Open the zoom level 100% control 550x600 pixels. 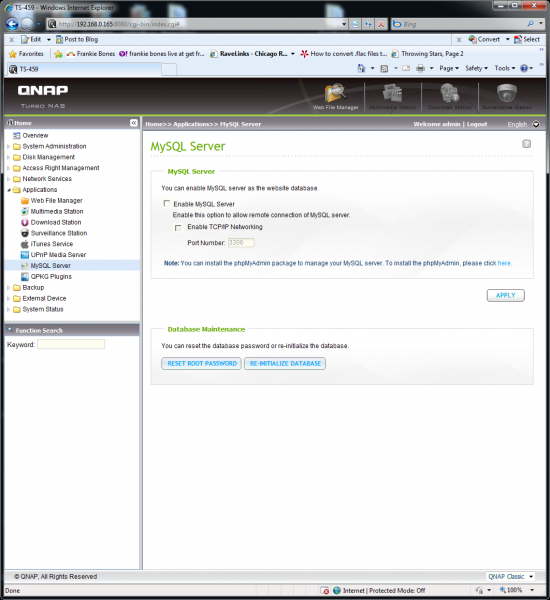click(517, 590)
